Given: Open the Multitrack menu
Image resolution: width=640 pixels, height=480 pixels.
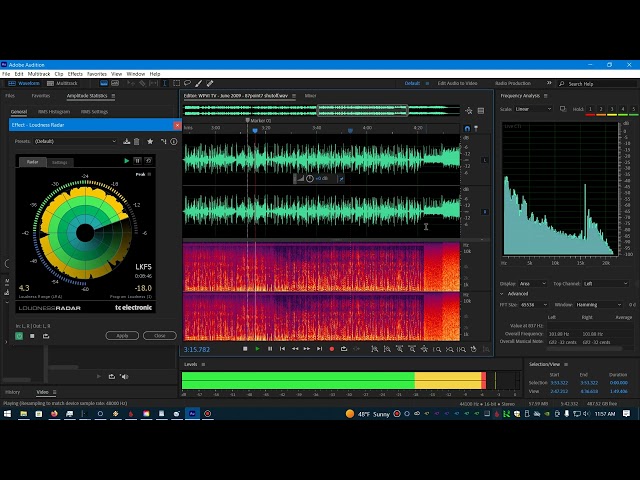Looking at the screenshot, I should point(39,74).
